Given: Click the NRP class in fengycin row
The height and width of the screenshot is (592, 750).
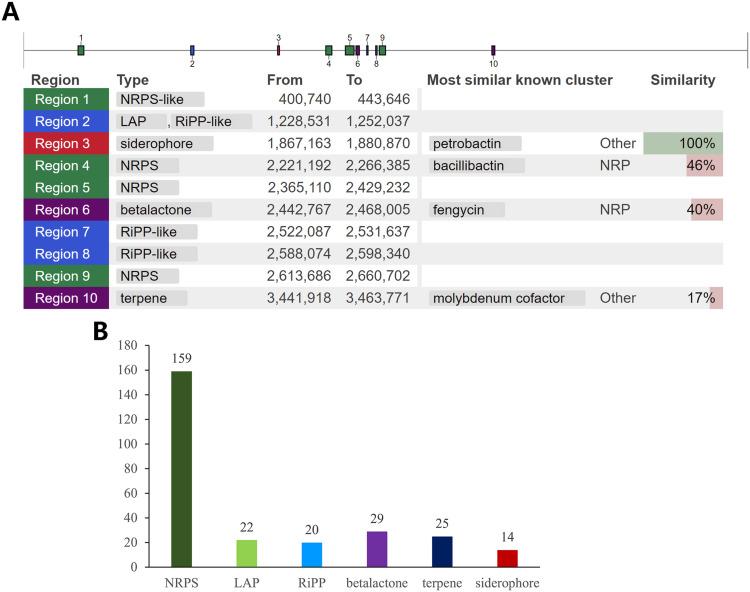Looking at the screenshot, I should click(x=615, y=209).
